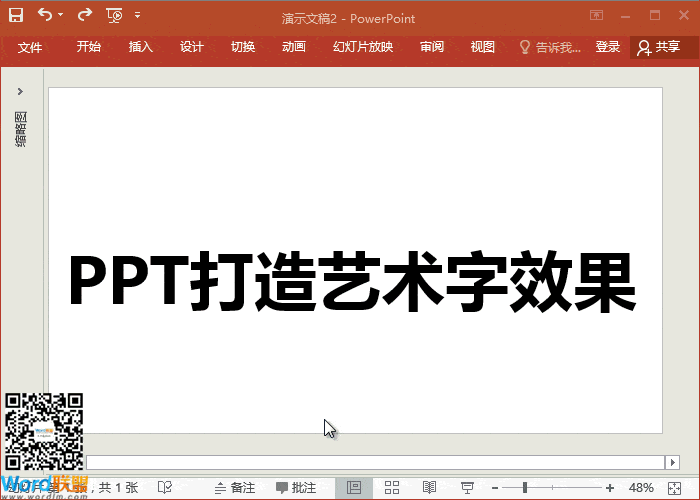Toggle the 批注 comments pane

296,488
